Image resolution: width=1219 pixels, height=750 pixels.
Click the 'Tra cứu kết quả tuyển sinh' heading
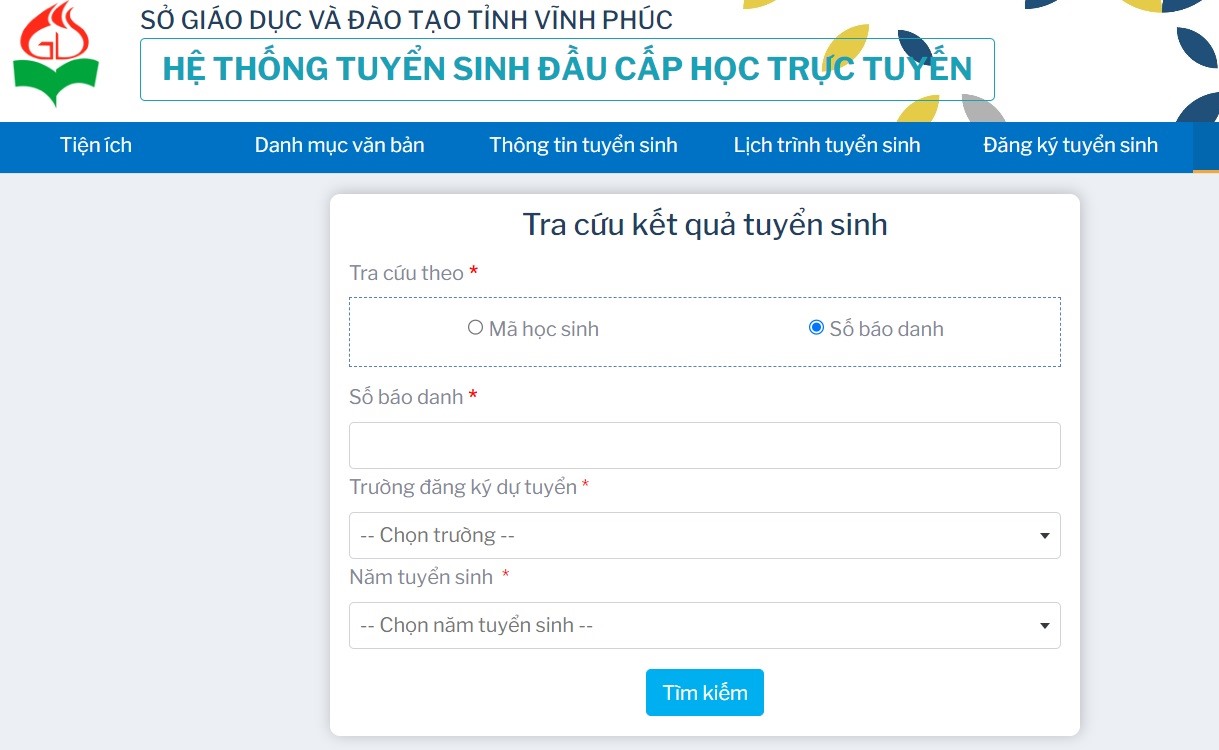(x=704, y=224)
